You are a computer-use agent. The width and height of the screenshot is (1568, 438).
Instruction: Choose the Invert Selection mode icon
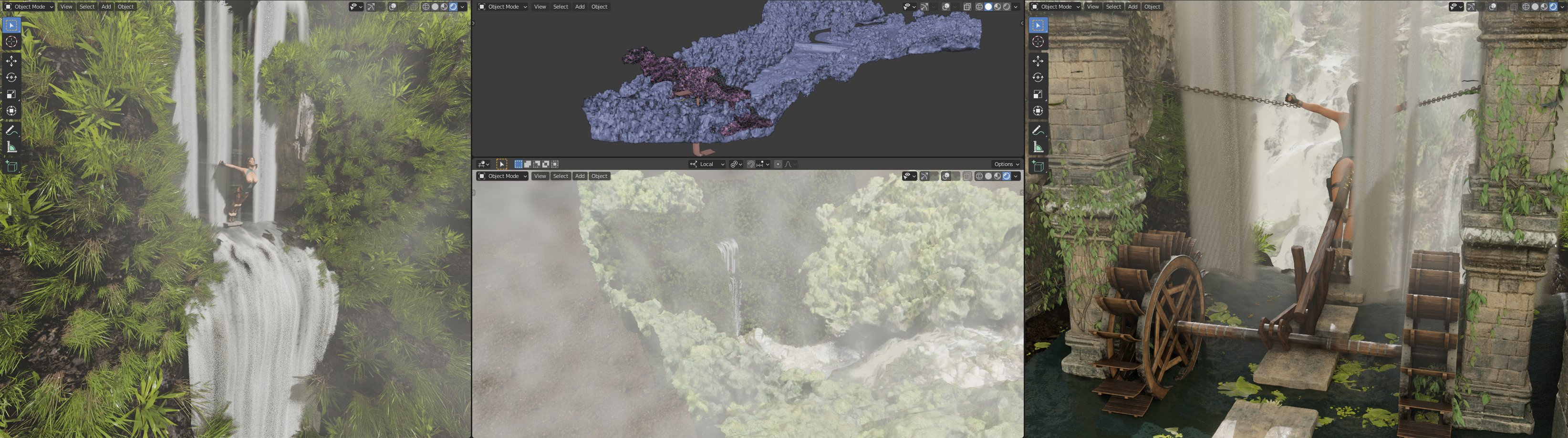[x=546, y=164]
